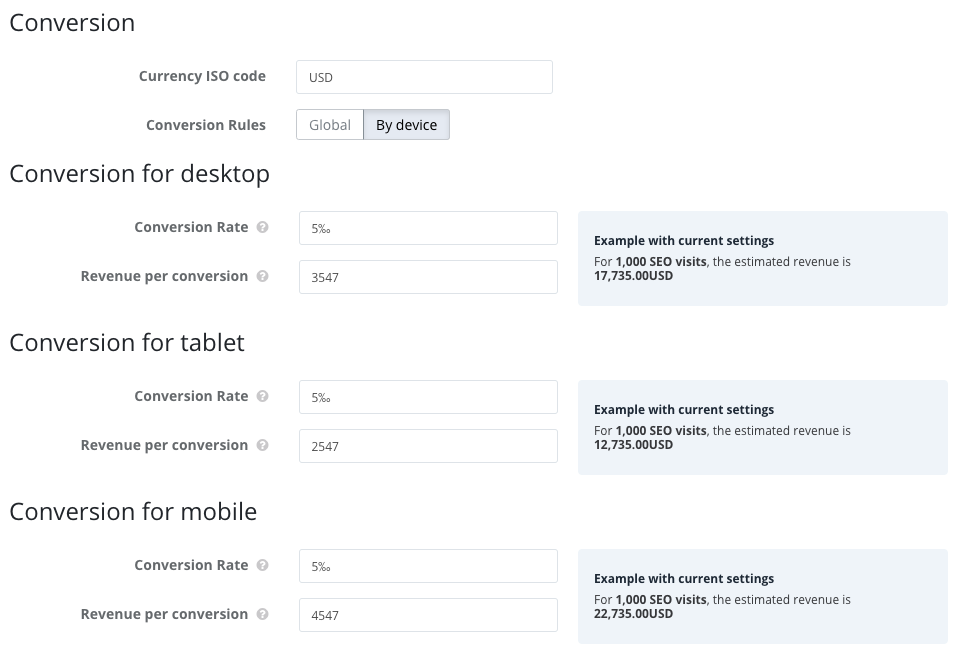Click desktop example box showing 17,735.00USD
958x658 pixels.
(762, 258)
